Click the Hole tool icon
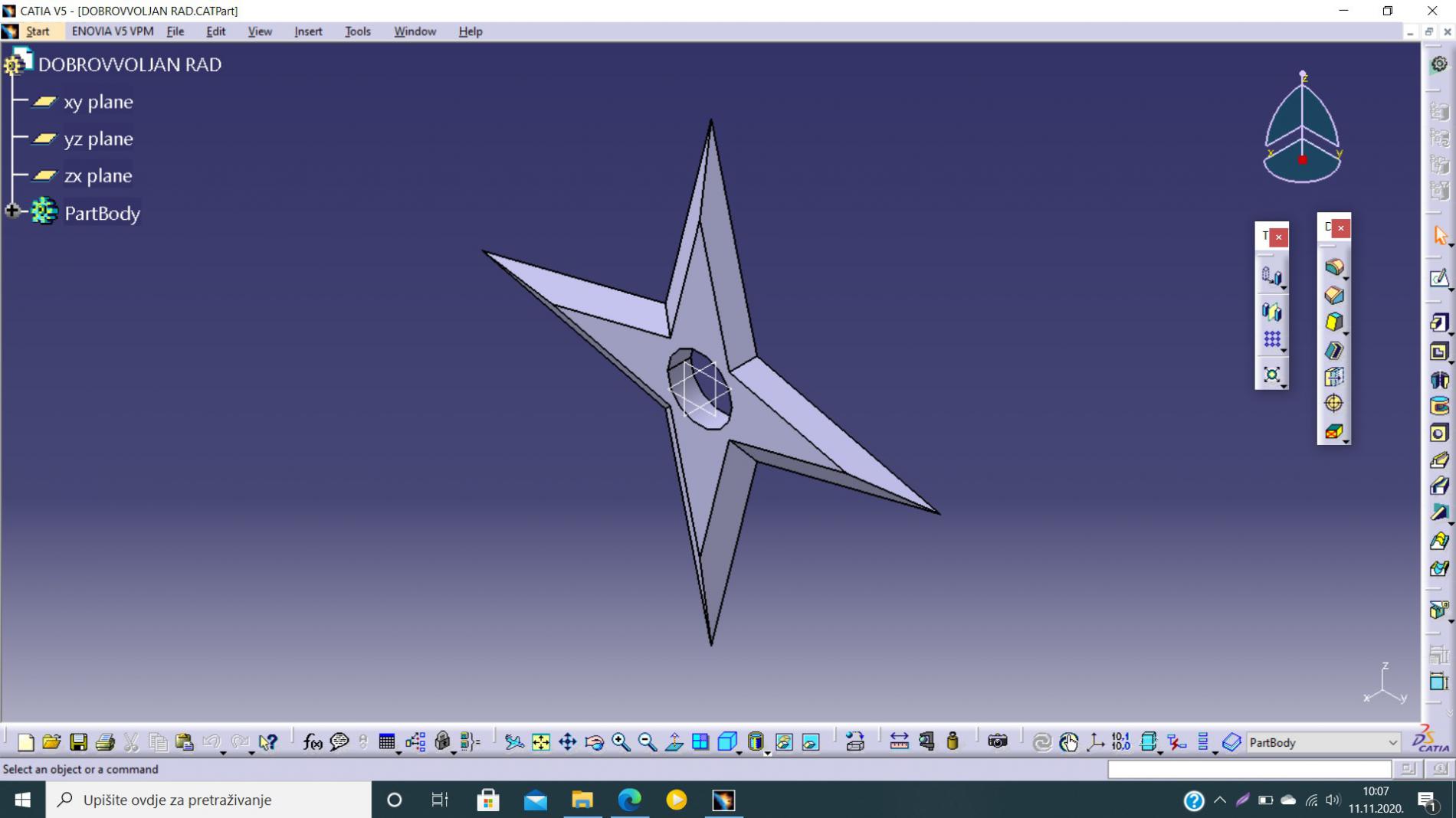 pyautogui.click(x=1438, y=434)
